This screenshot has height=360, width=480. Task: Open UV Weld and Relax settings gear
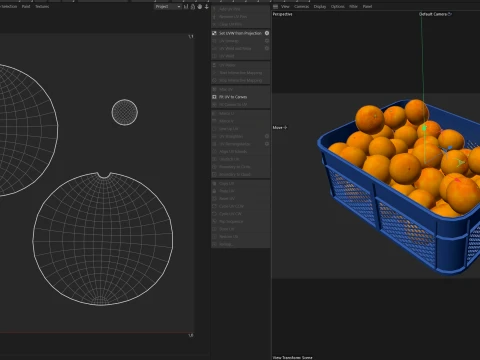click(267, 49)
